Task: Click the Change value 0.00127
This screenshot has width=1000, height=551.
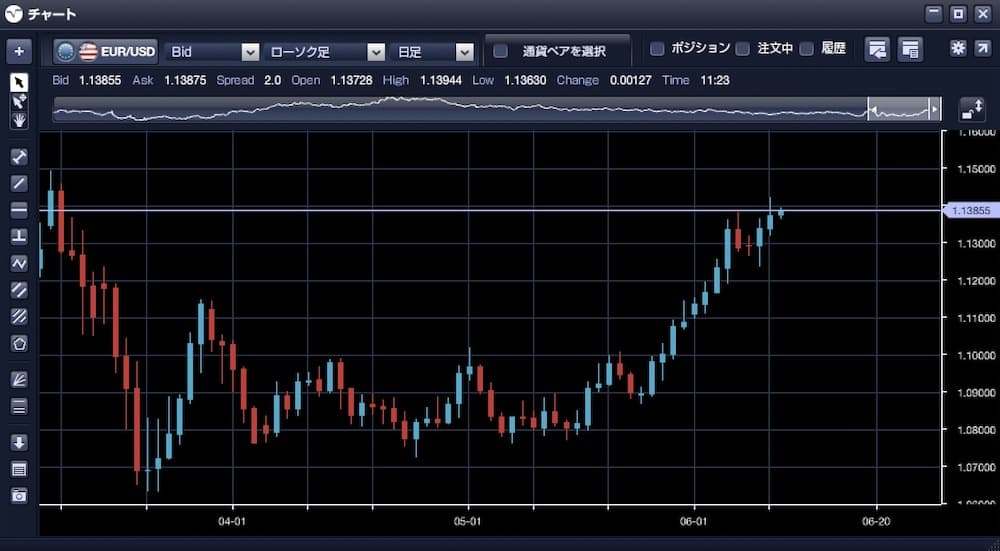Action: [631, 80]
